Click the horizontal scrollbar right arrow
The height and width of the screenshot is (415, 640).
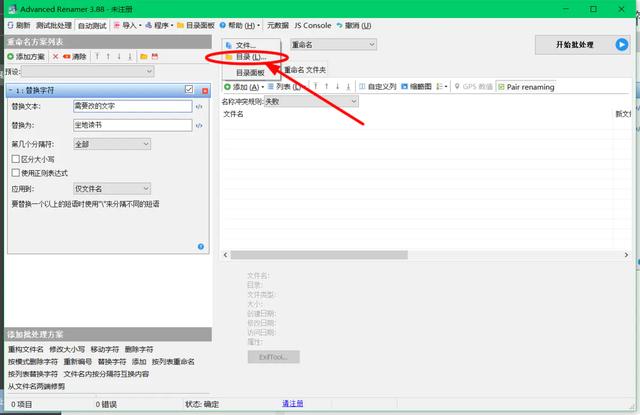tap(626, 255)
